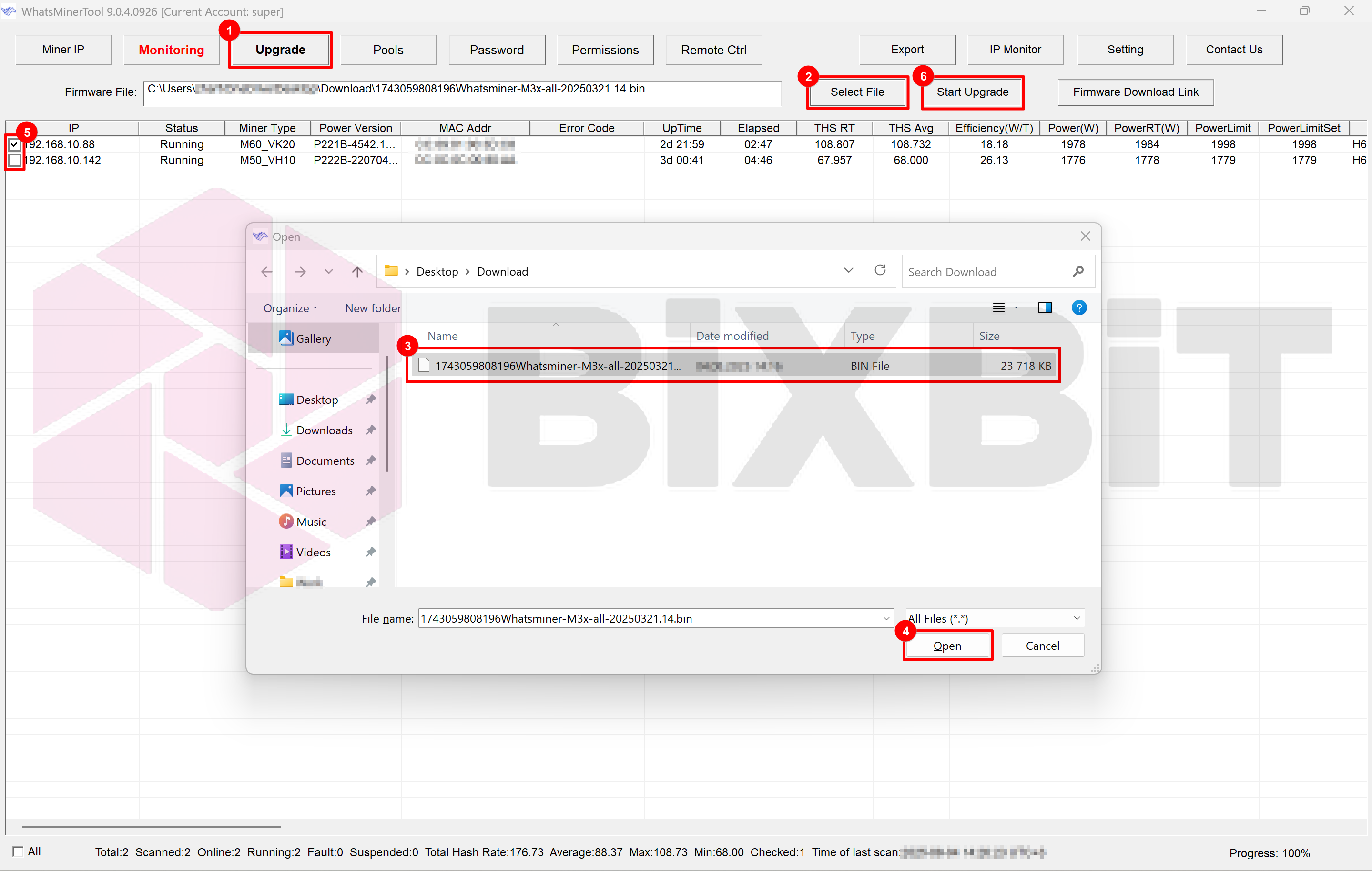This screenshot has height=871, width=1372.
Task: Unpin Pictures from quick access
Action: point(371,492)
